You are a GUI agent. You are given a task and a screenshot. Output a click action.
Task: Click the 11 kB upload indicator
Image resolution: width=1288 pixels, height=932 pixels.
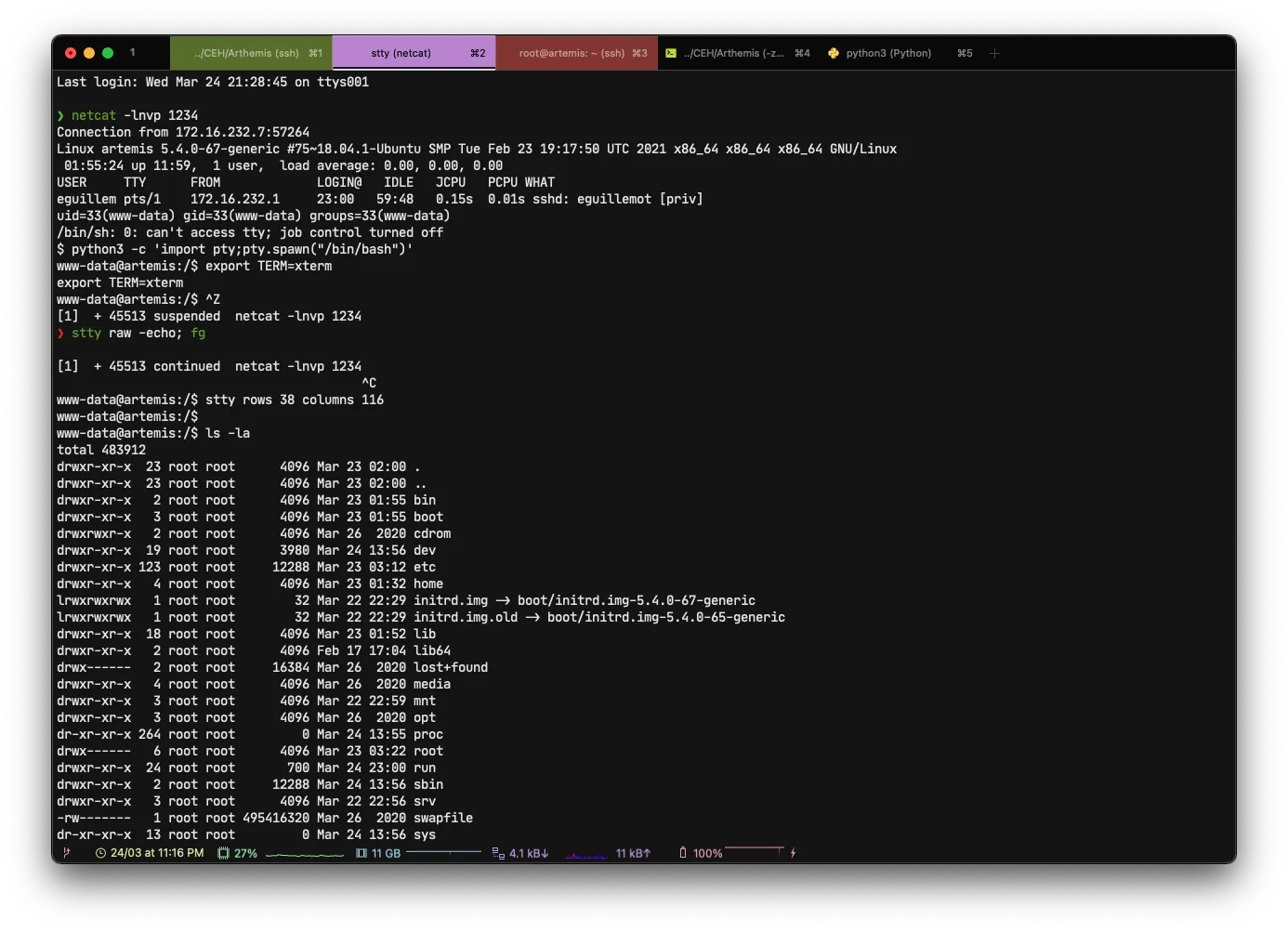pyautogui.click(x=633, y=853)
